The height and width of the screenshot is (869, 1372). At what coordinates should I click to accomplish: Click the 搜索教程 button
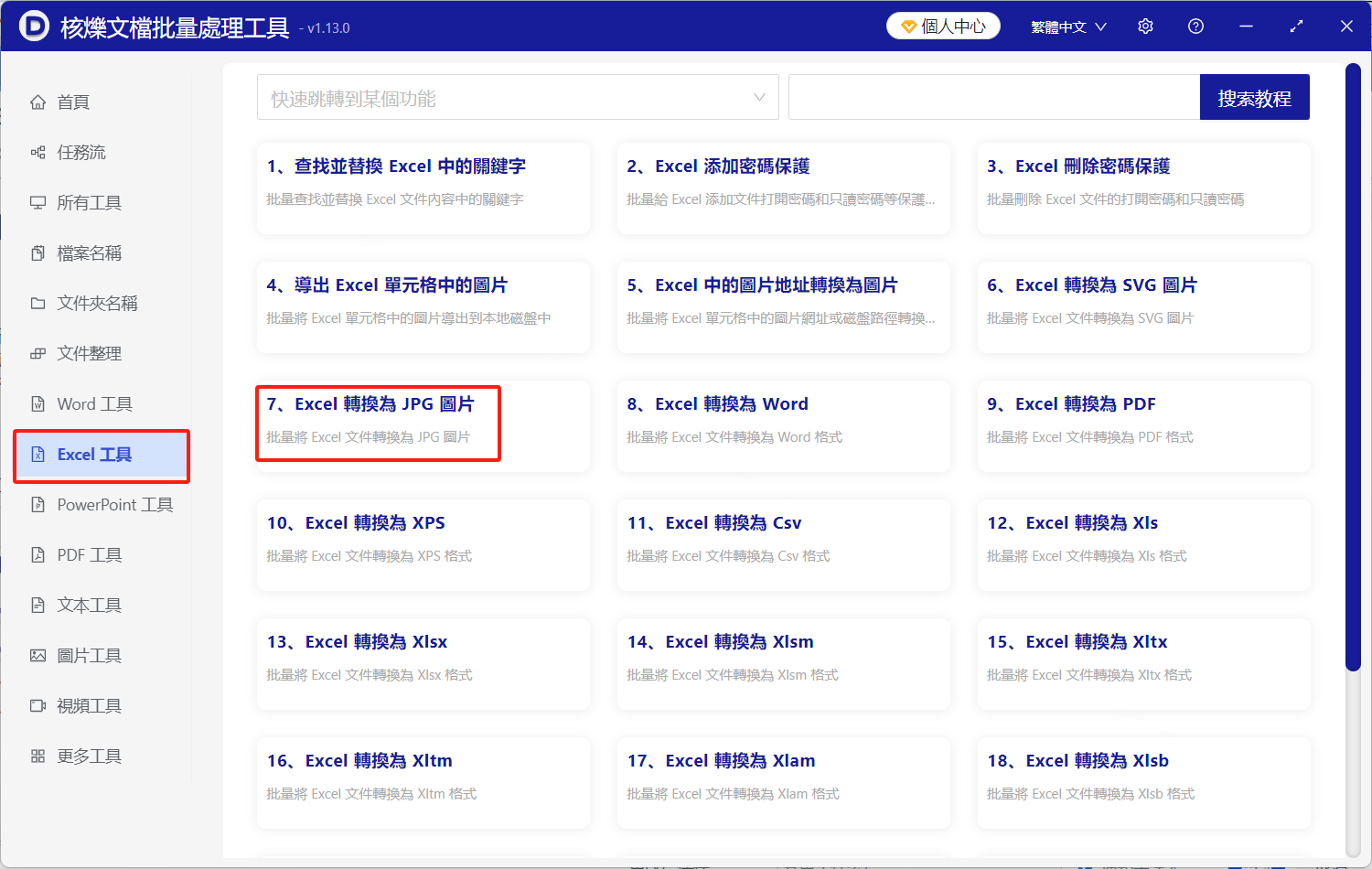click(1254, 98)
